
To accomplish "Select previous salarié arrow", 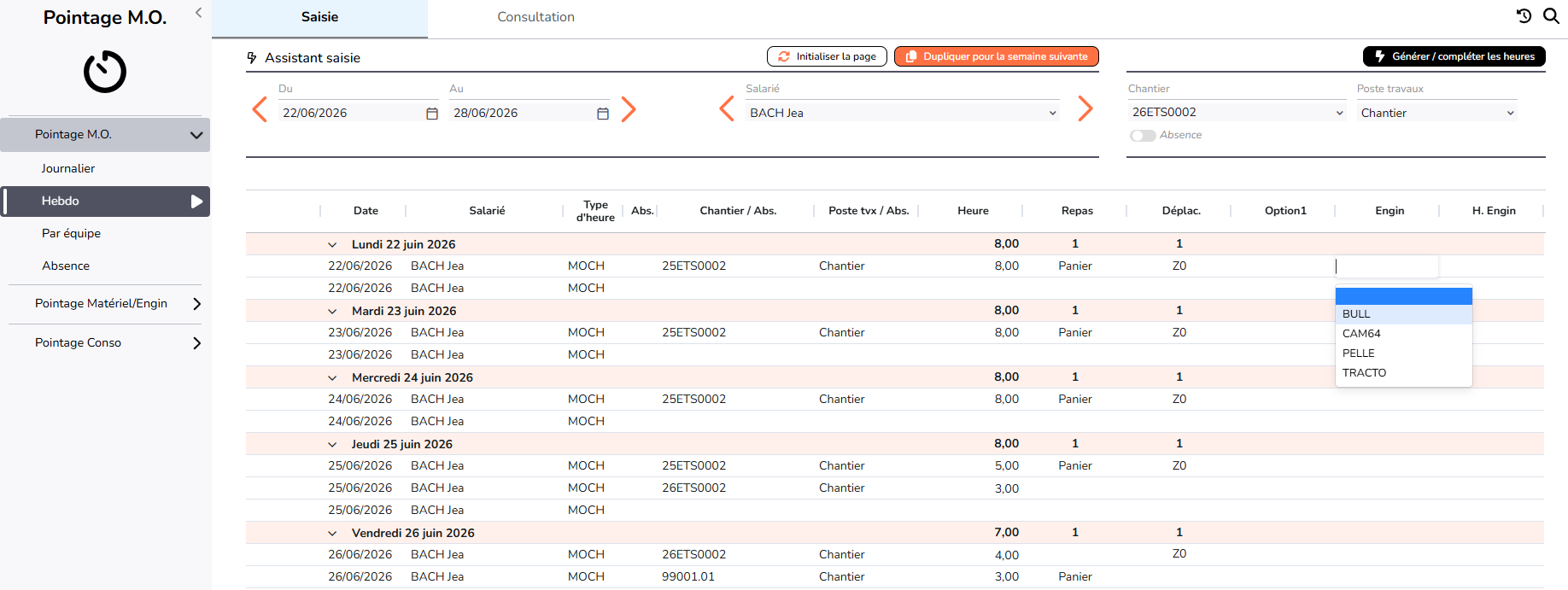I will pyautogui.click(x=727, y=109).
